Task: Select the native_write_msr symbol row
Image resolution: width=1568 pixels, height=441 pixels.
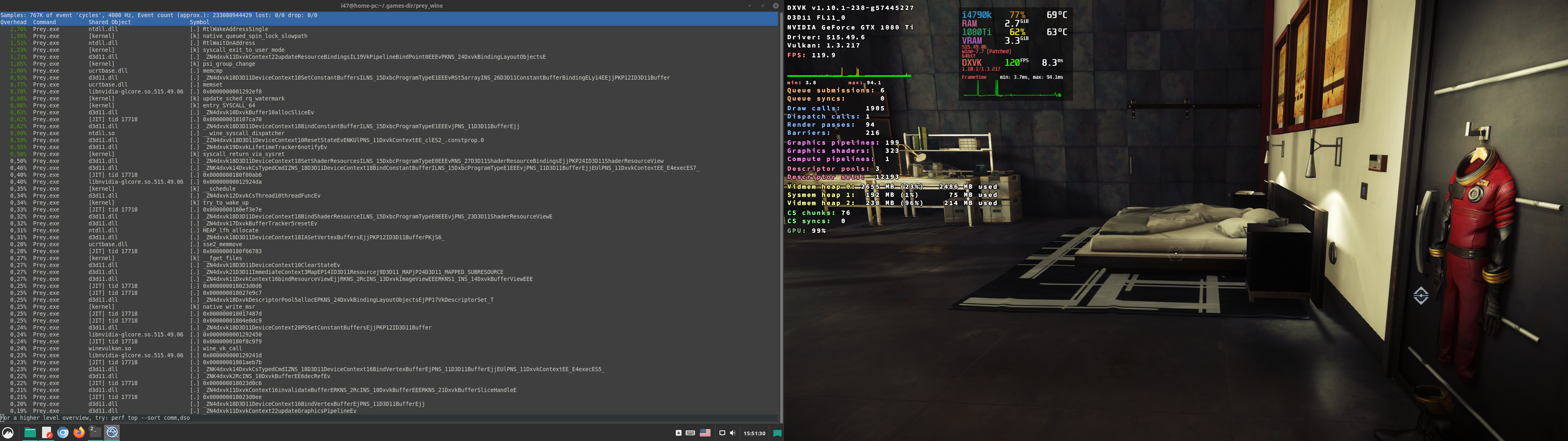Action: click(390, 307)
